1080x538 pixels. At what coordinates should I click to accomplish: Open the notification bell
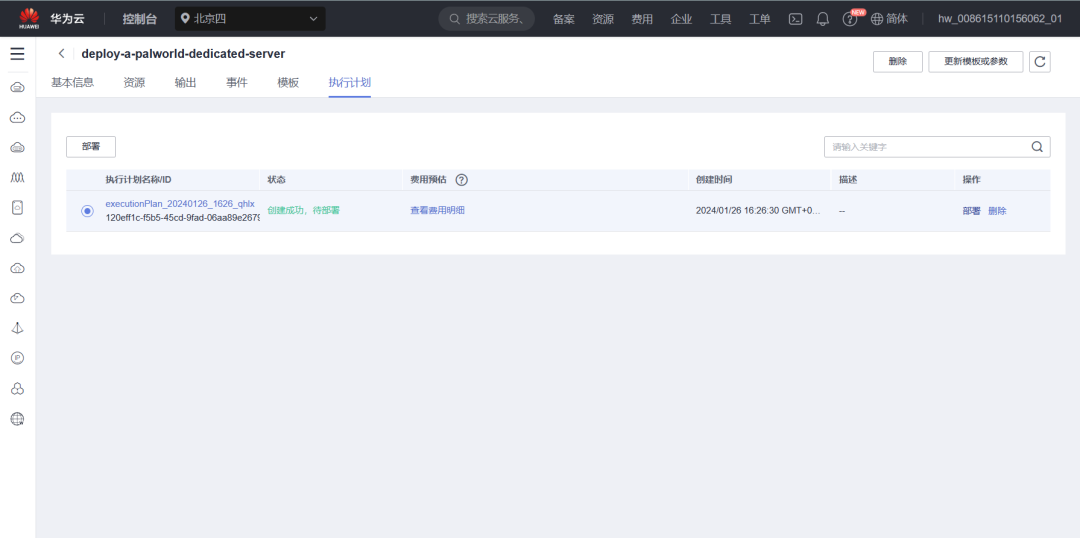822,19
